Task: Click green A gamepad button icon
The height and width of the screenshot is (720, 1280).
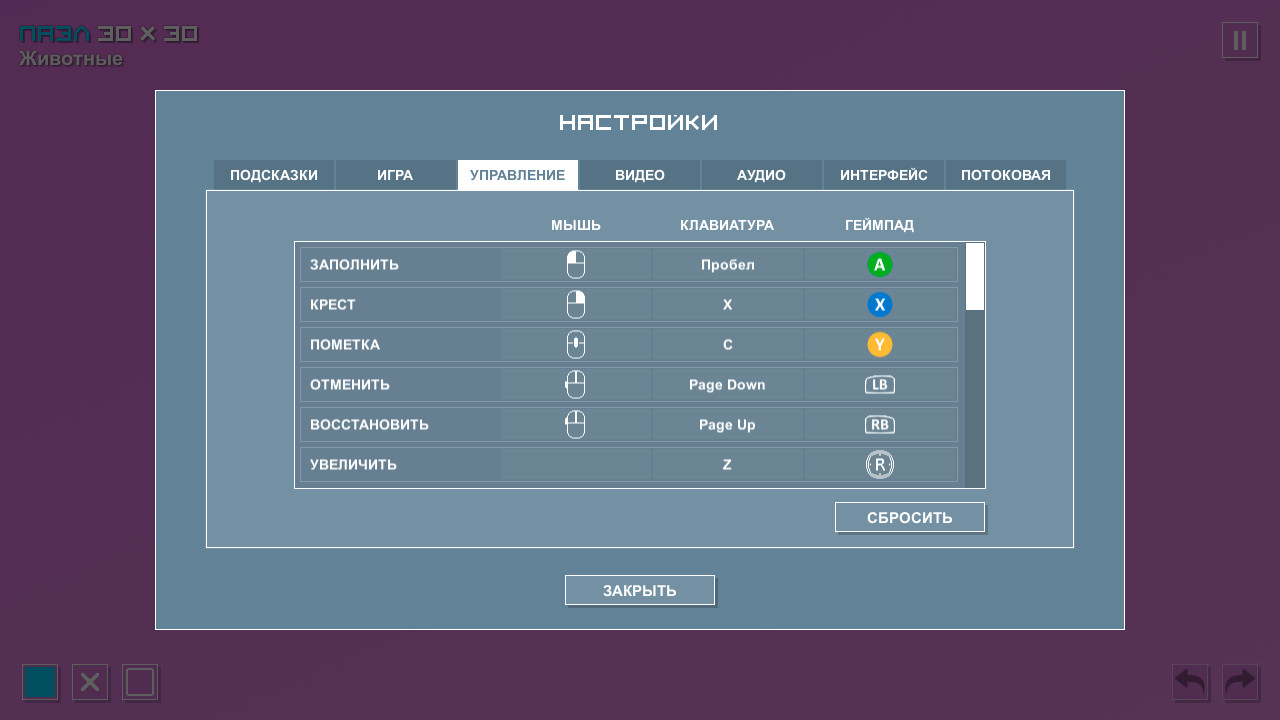Action: point(880,265)
